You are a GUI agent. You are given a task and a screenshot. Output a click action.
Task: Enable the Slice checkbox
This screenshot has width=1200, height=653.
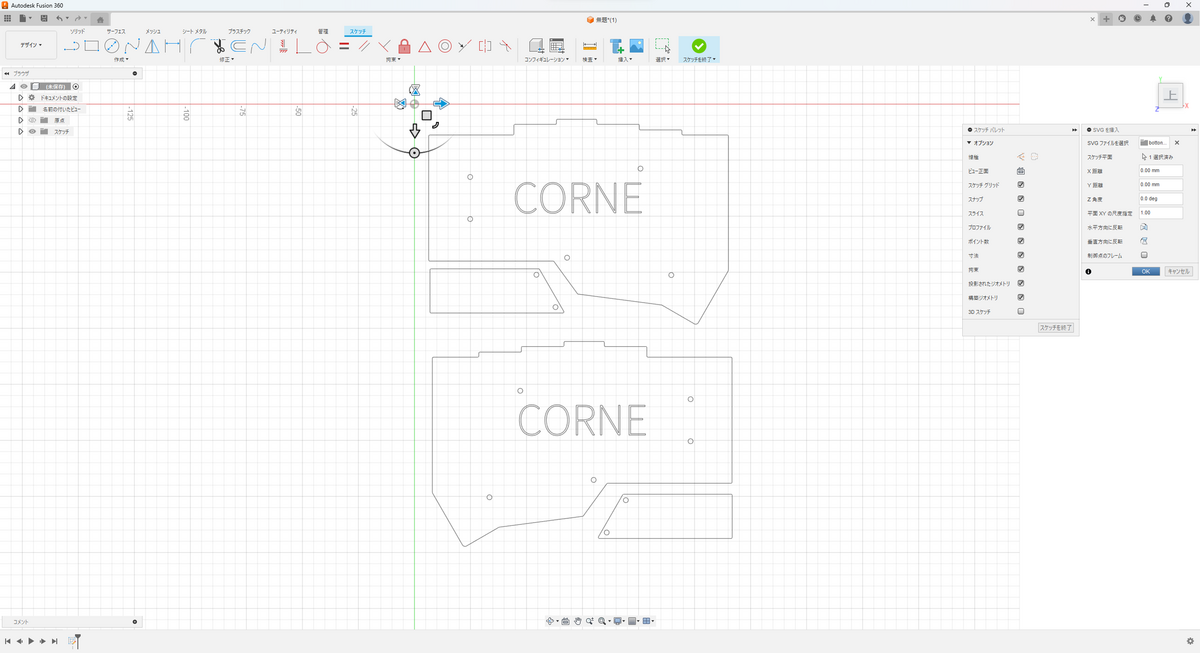click(x=1021, y=213)
